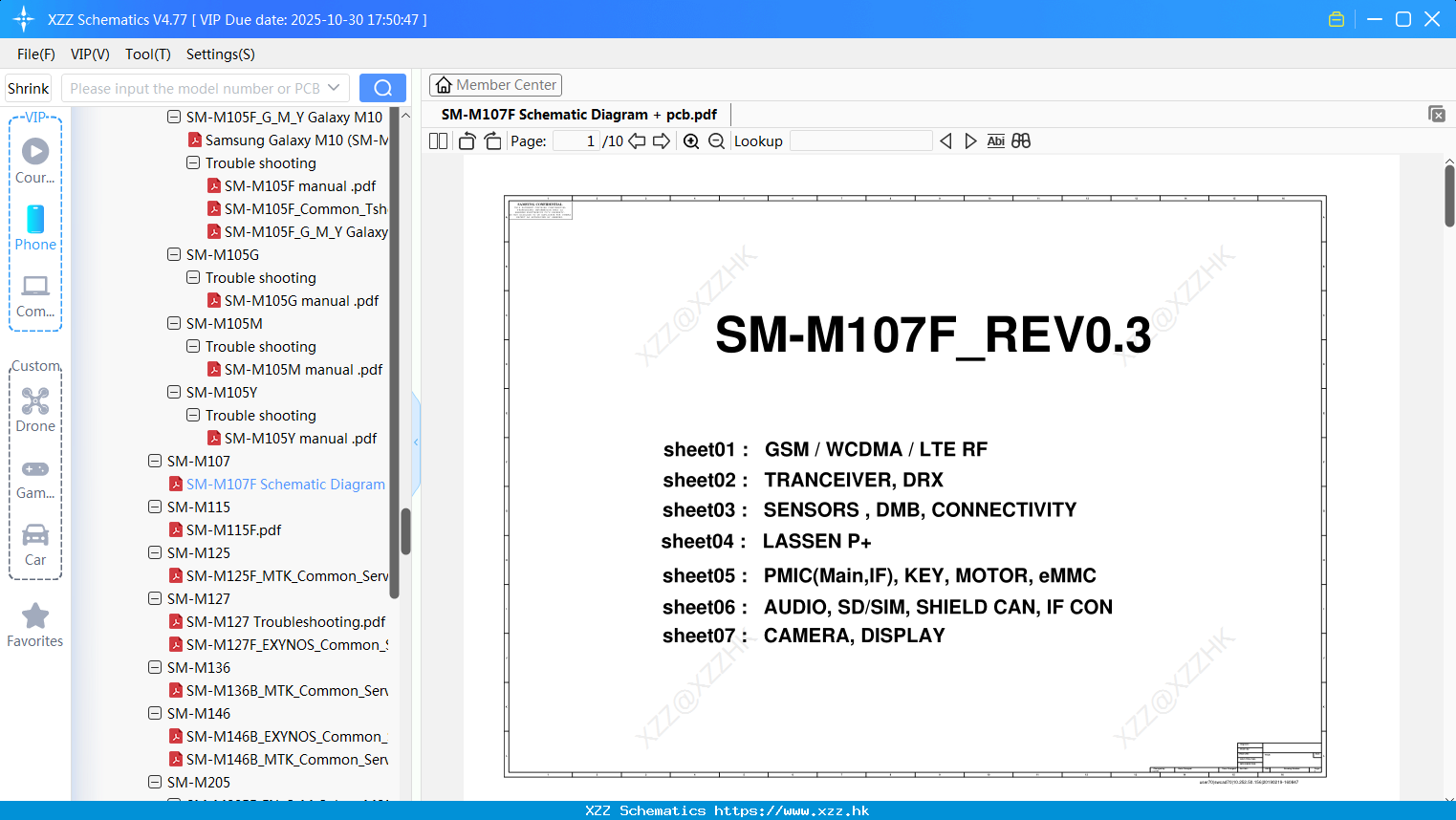Open SM-M105M manual .pdf

click(x=303, y=369)
